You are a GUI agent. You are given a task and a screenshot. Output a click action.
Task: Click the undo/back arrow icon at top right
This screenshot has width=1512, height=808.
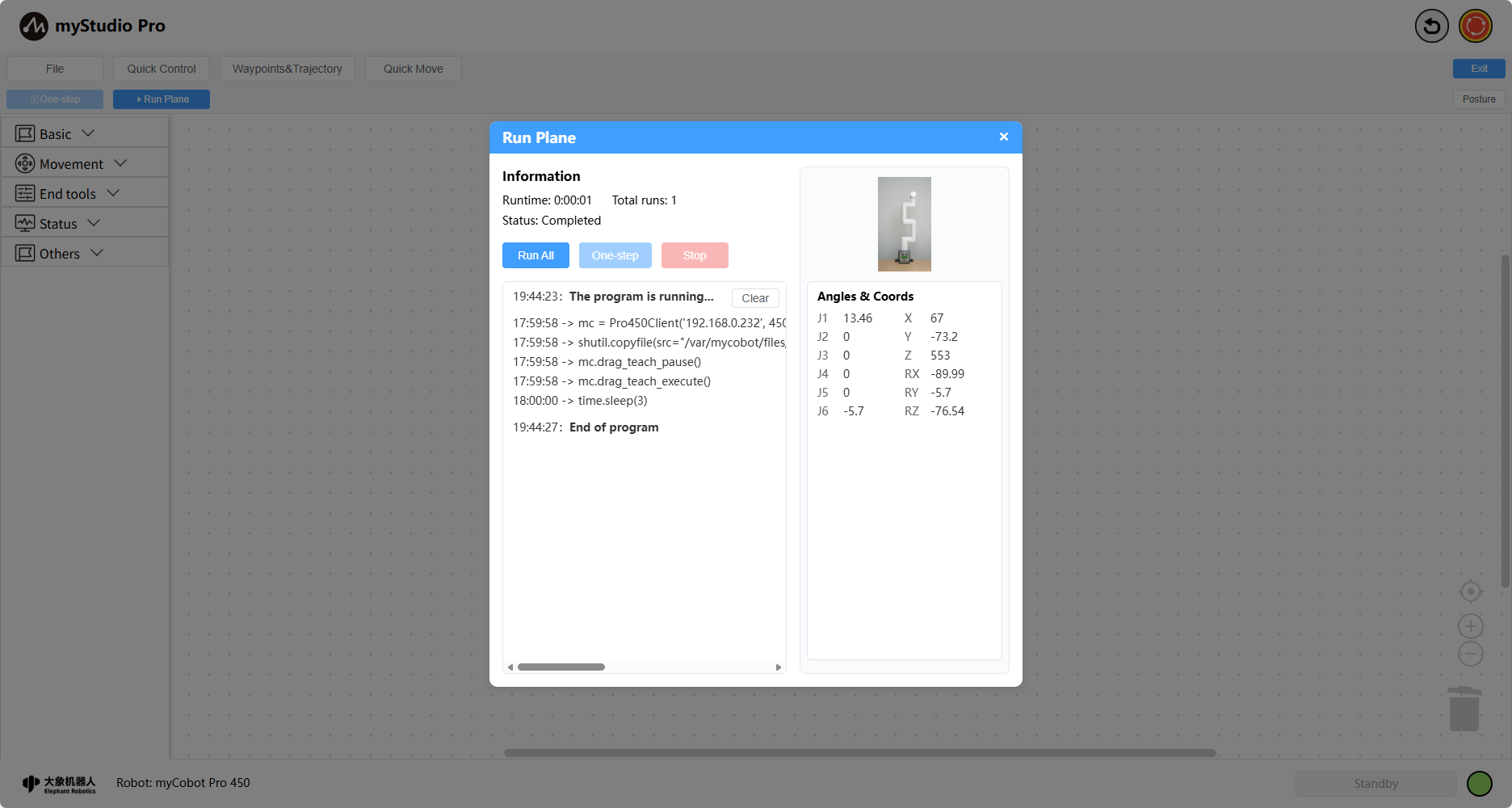1431,26
